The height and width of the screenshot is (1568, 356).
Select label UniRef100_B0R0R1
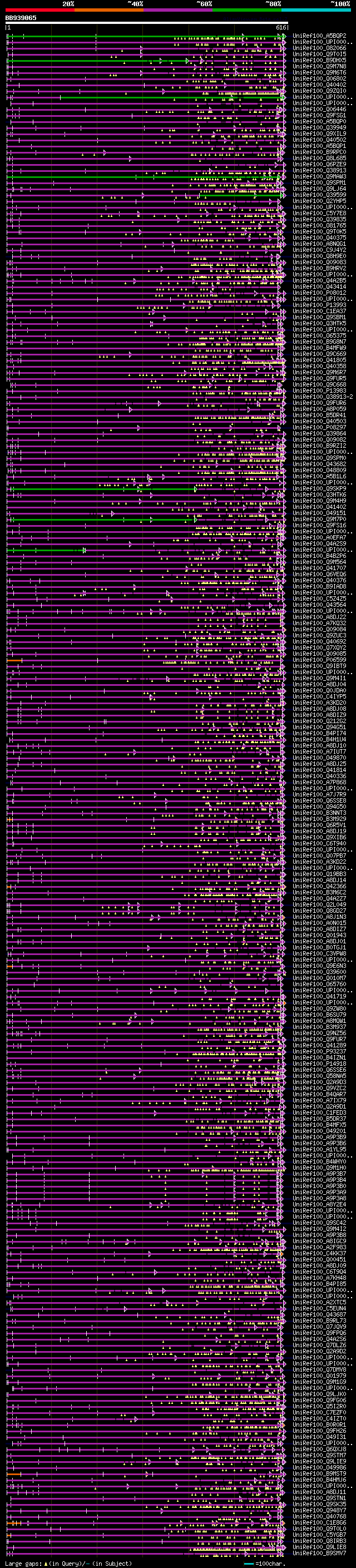[319, 1425]
